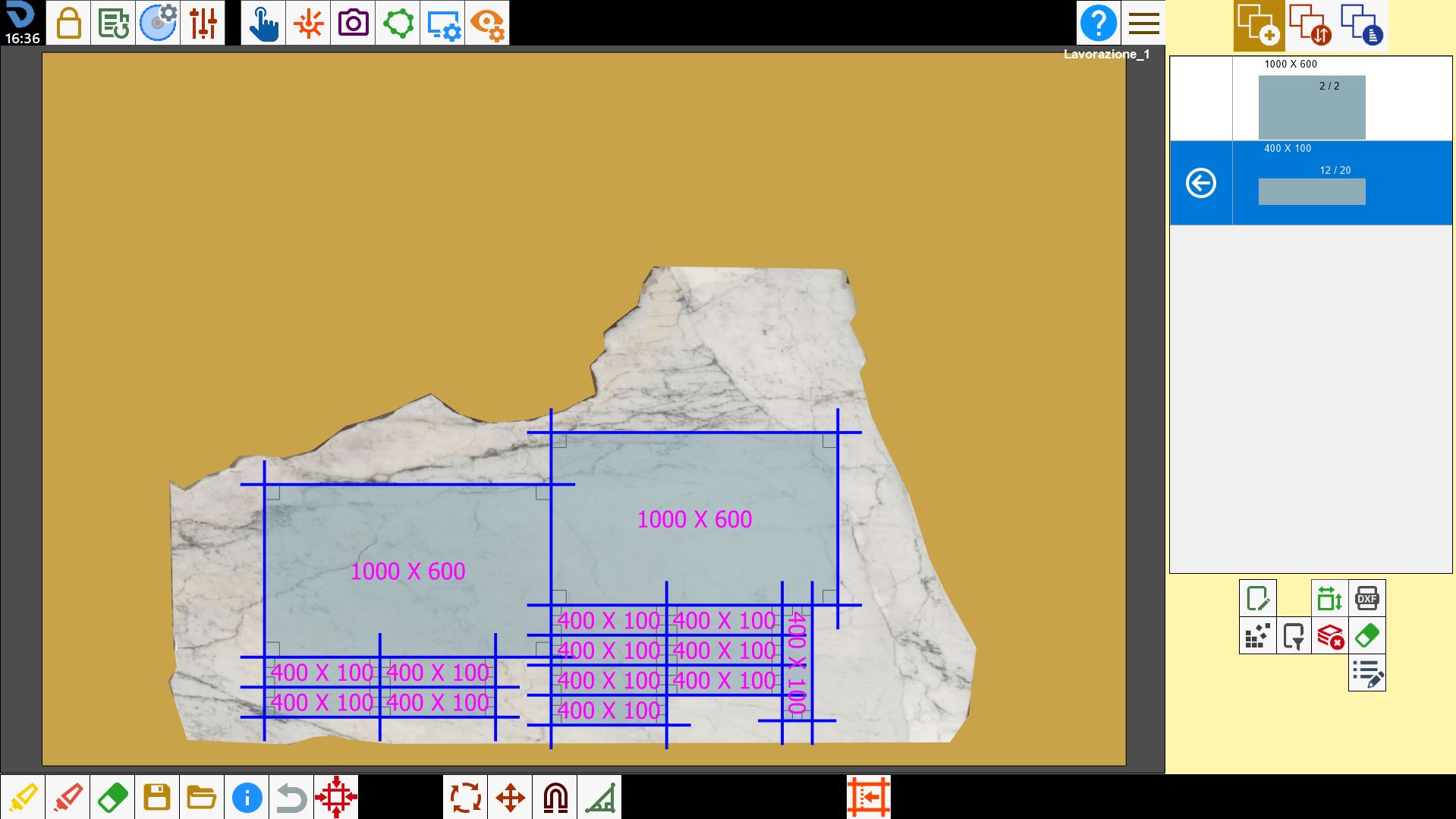This screenshot has width=1456, height=819.
Task: Select the add pieces tab icon
Action: (1259, 25)
